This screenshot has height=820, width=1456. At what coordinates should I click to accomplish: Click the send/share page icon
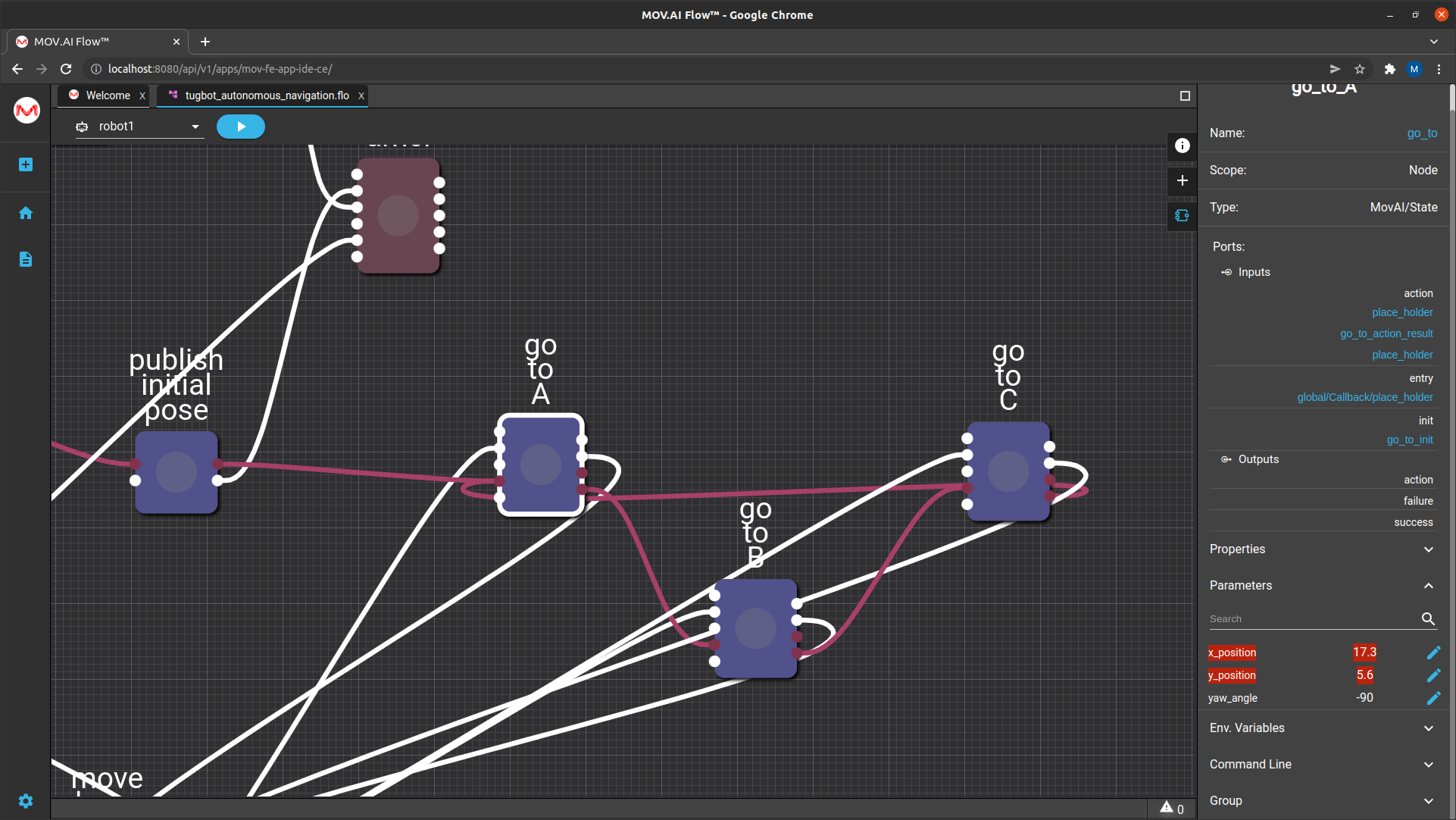1335,69
